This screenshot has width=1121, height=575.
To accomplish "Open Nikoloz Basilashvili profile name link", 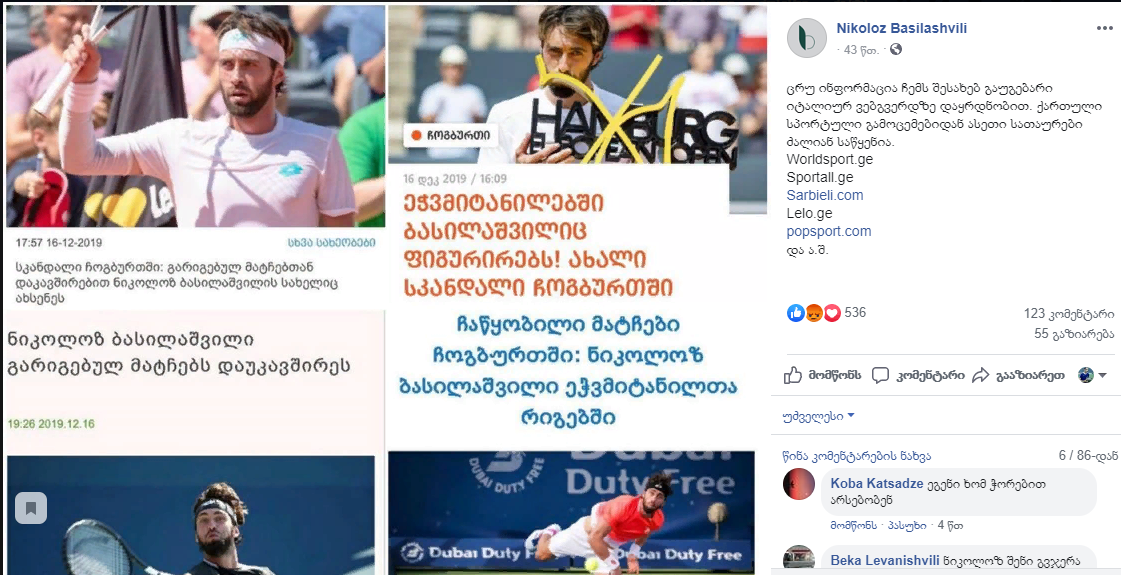I will tap(902, 29).
